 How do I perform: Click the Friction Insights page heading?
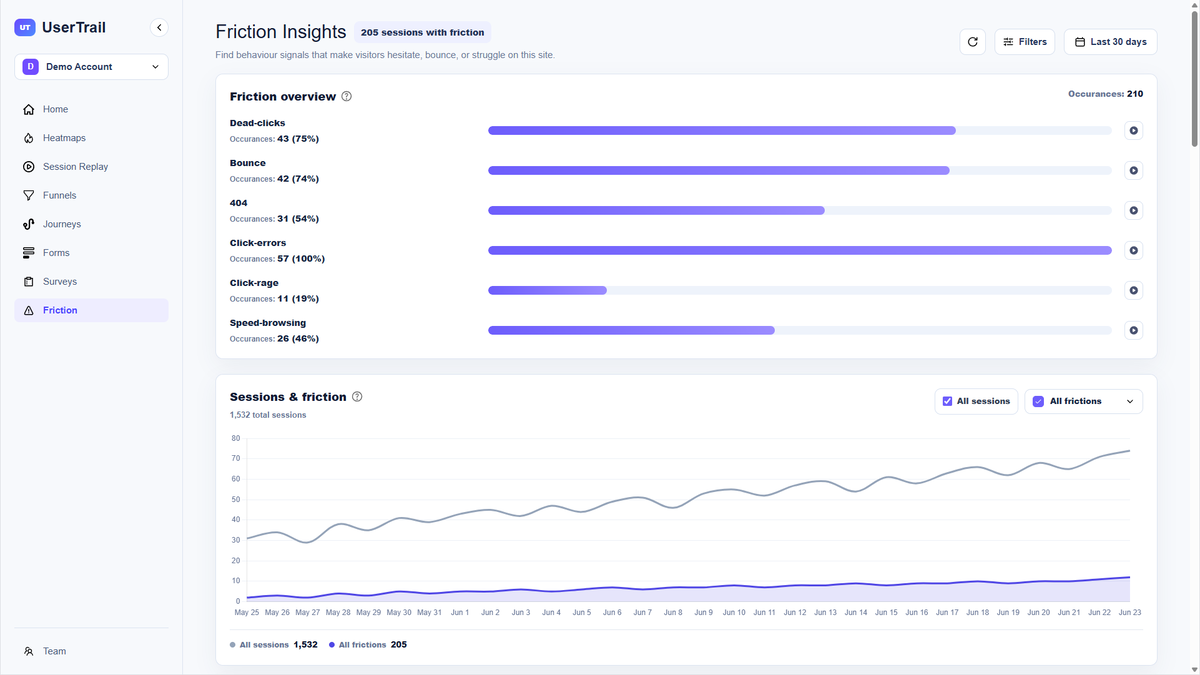(x=281, y=32)
